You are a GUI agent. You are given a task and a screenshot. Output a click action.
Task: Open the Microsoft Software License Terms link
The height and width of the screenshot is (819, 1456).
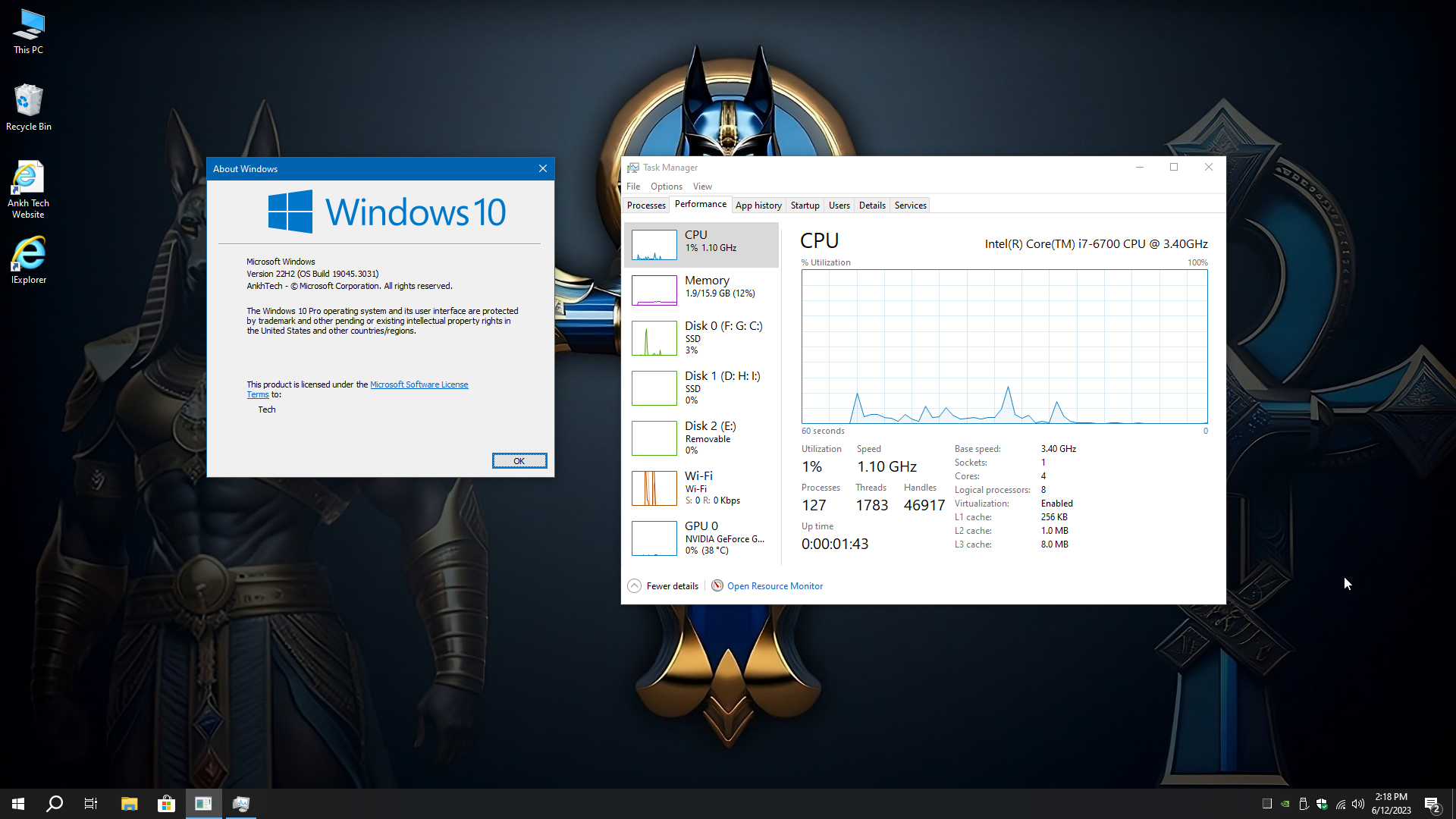(x=419, y=384)
